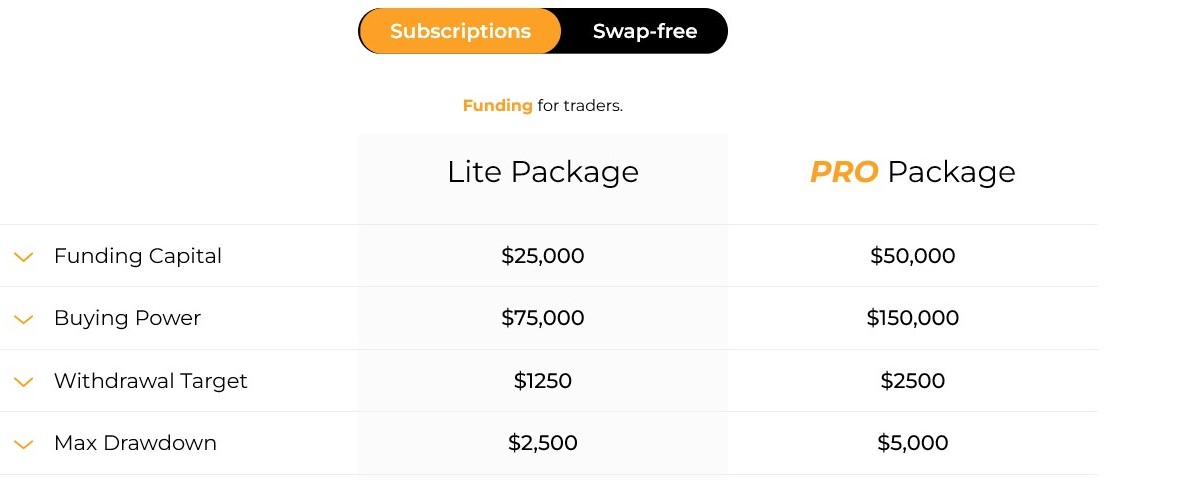
Task: Expand the Buying Power chevron
Action: pos(24,319)
